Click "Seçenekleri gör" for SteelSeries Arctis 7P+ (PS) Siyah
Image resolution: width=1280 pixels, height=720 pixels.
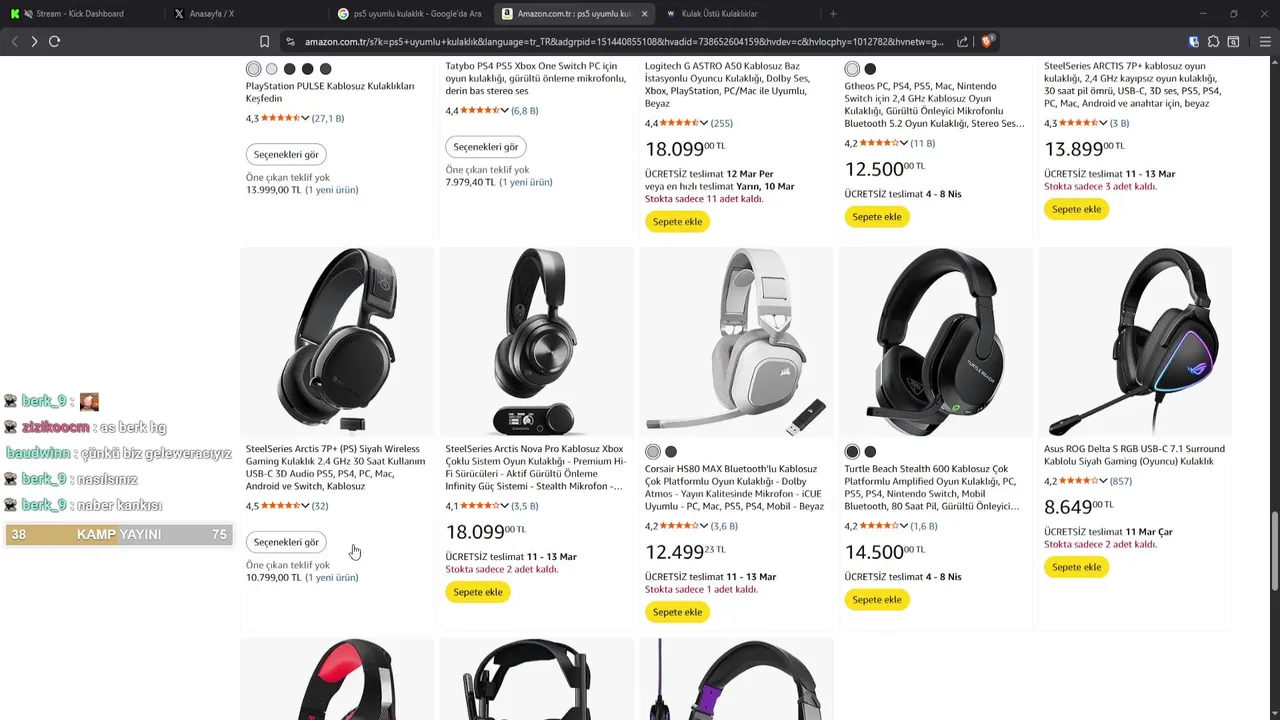click(286, 542)
